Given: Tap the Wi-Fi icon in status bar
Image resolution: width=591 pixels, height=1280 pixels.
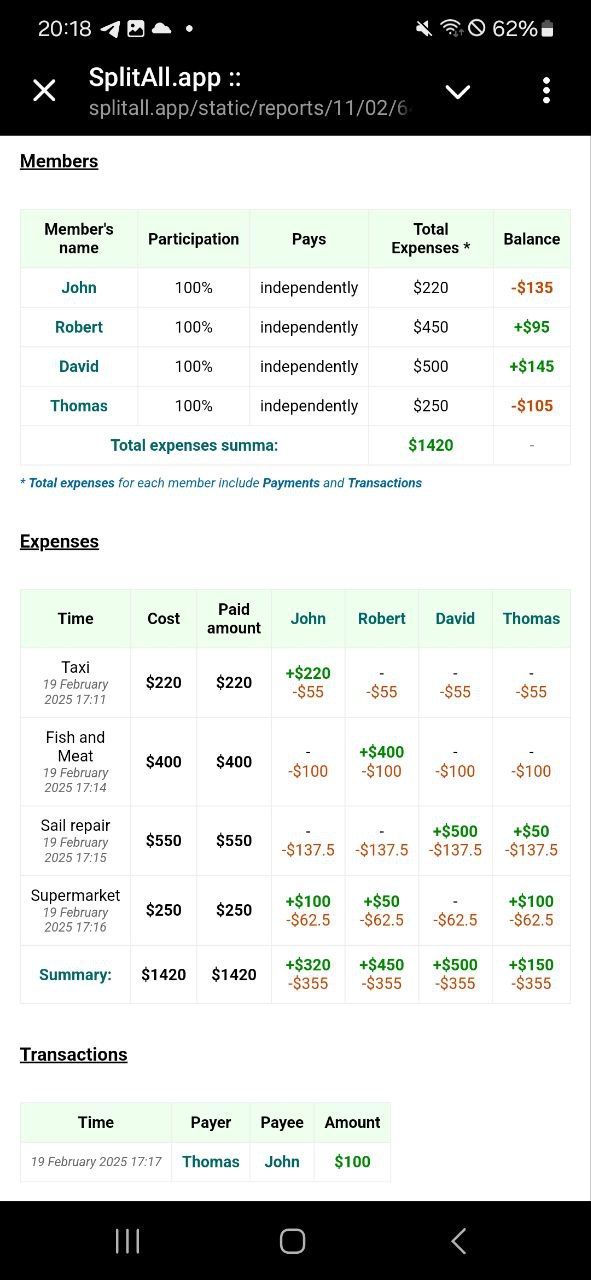Looking at the screenshot, I should [451, 29].
